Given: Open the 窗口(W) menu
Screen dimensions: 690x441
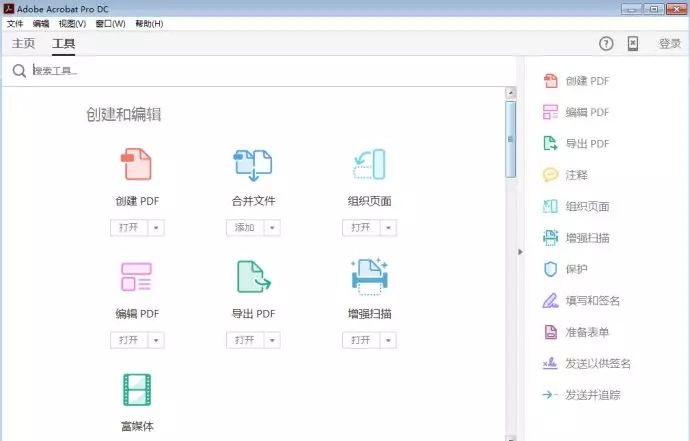Looking at the screenshot, I should pyautogui.click(x=110, y=24).
